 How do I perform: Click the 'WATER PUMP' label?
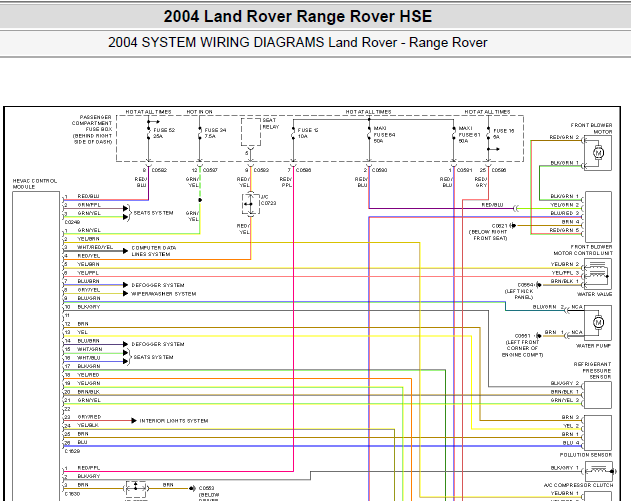(x=594, y=346)
